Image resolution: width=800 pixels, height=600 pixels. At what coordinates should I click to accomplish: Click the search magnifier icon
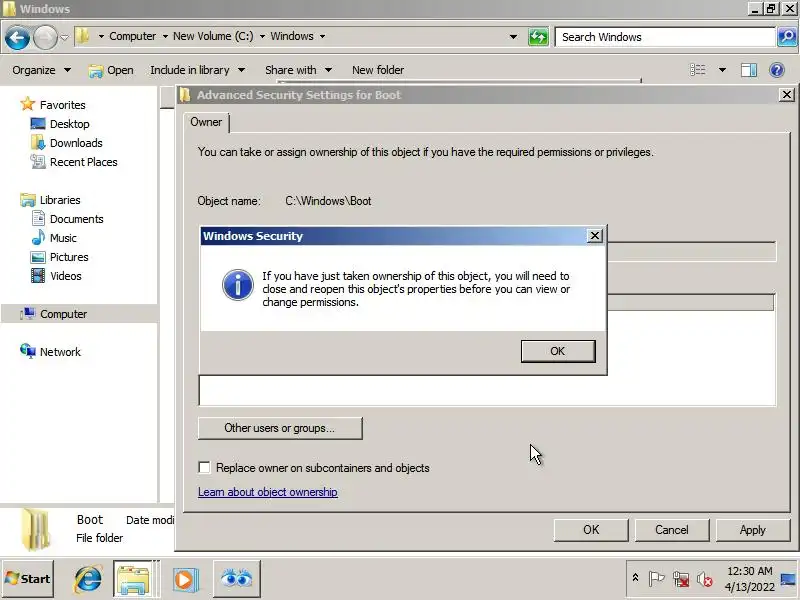(787, 37)
